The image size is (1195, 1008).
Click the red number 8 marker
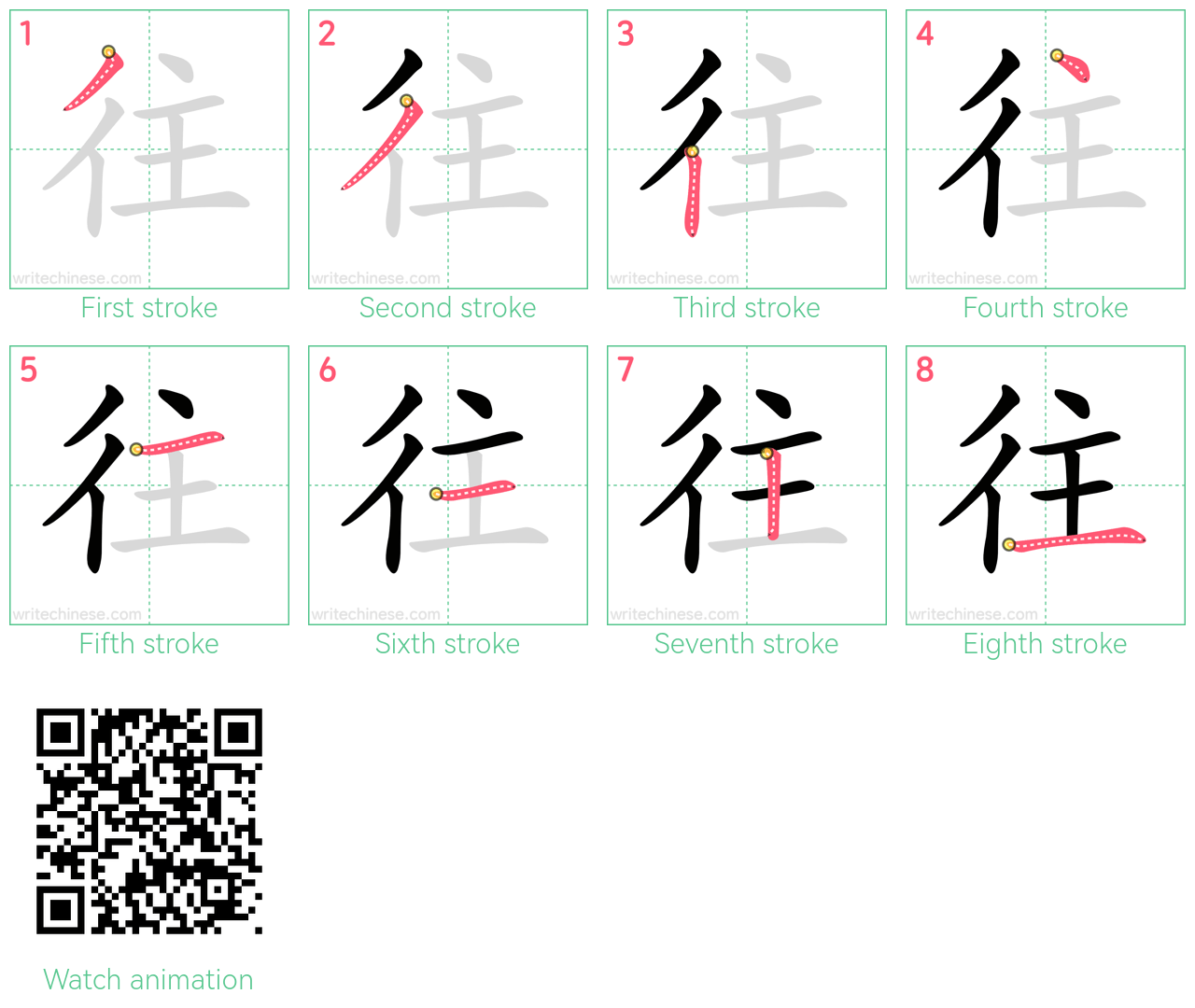point(924,371)
